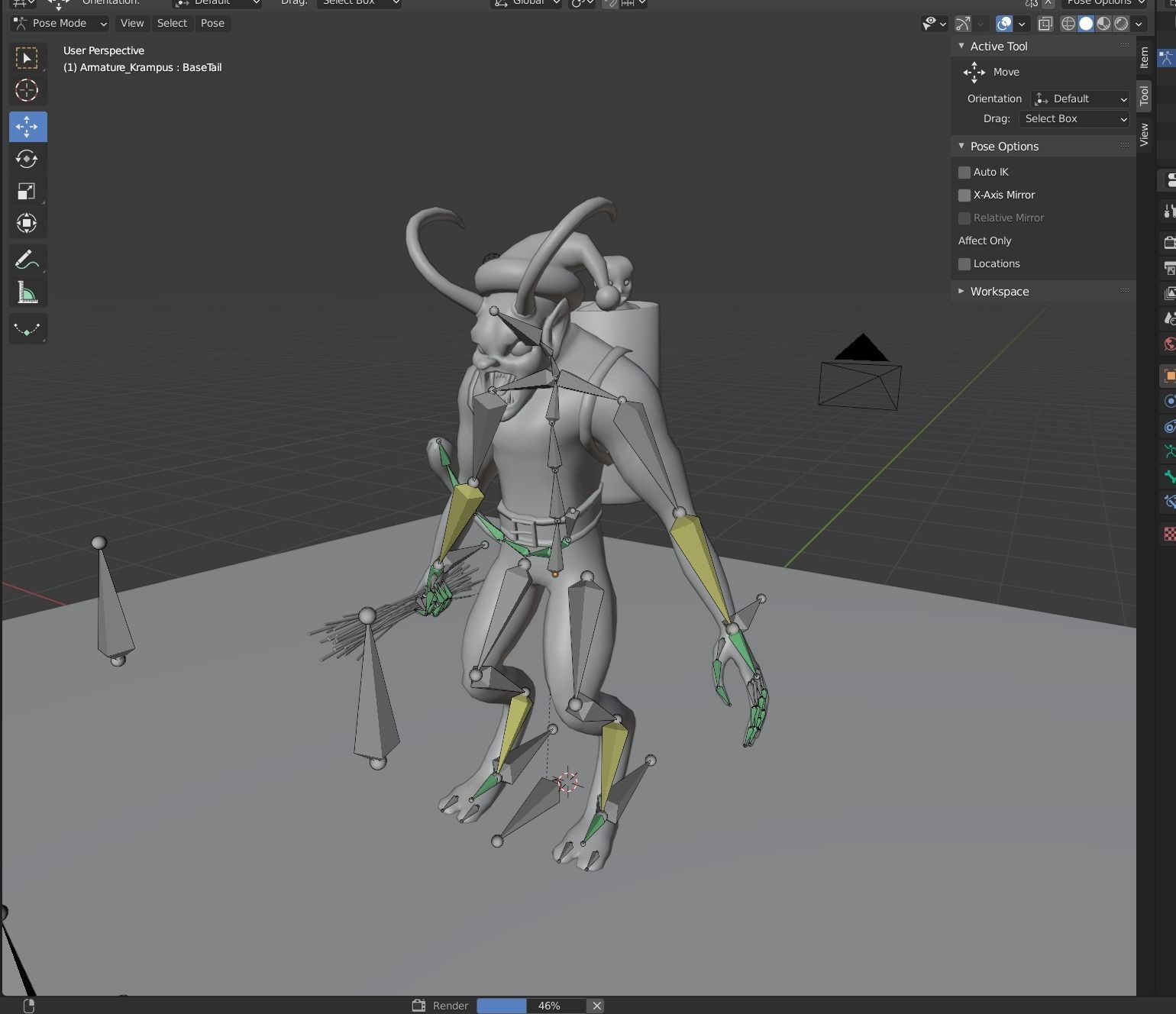Open the shading options dropdown arrow

coord(1139,24)
